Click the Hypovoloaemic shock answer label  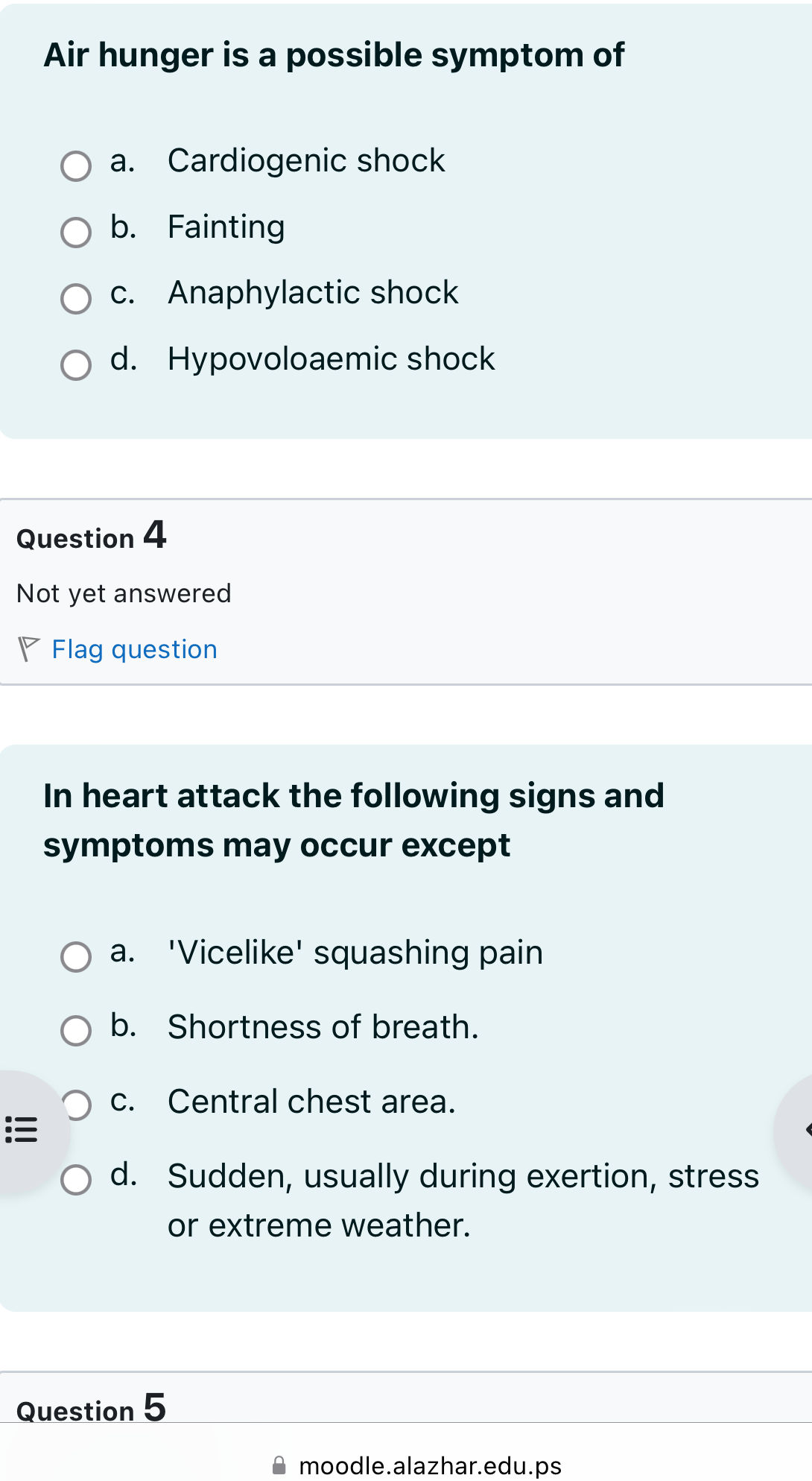click(331, 359)
